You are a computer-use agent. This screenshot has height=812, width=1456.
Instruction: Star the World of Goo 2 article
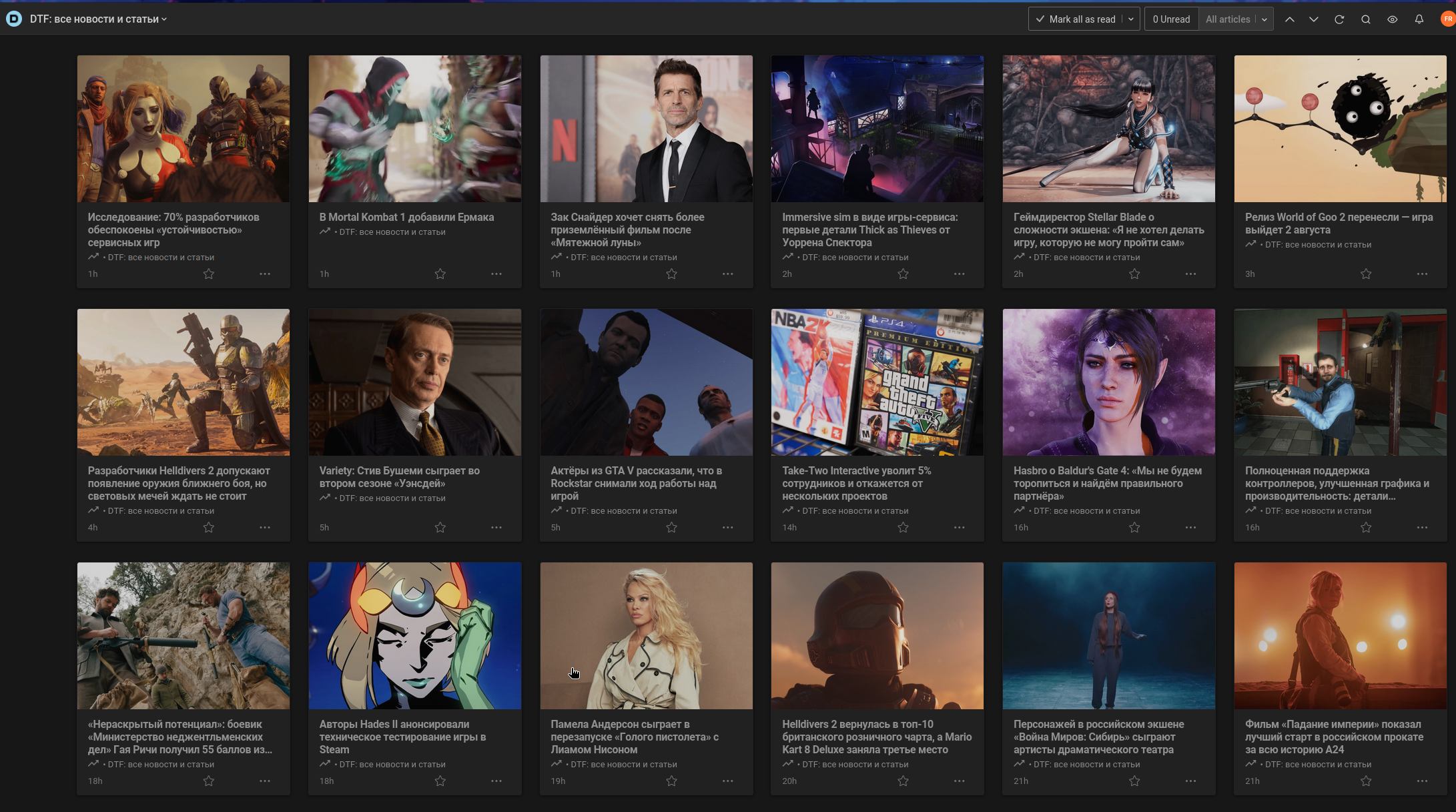click(1366, 274)
